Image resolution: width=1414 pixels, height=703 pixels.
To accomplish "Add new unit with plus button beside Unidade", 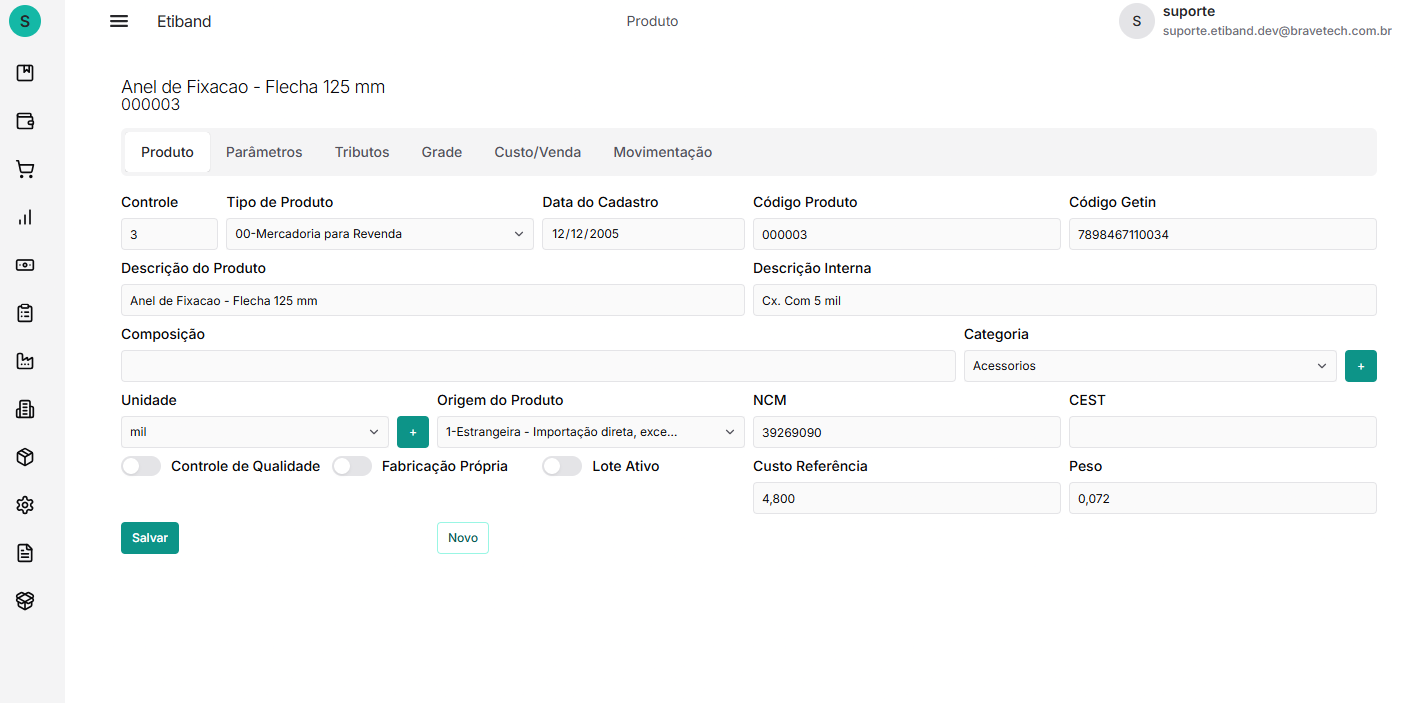I will click(413, 432).
